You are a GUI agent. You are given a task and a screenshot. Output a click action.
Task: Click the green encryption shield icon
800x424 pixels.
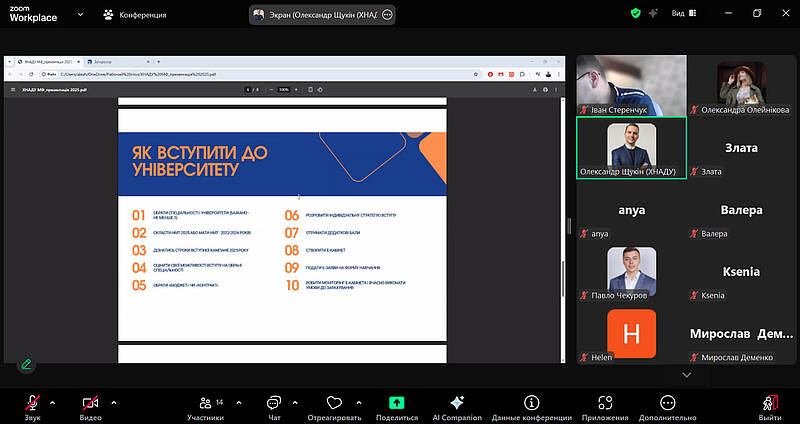click(x=635, y=14)
